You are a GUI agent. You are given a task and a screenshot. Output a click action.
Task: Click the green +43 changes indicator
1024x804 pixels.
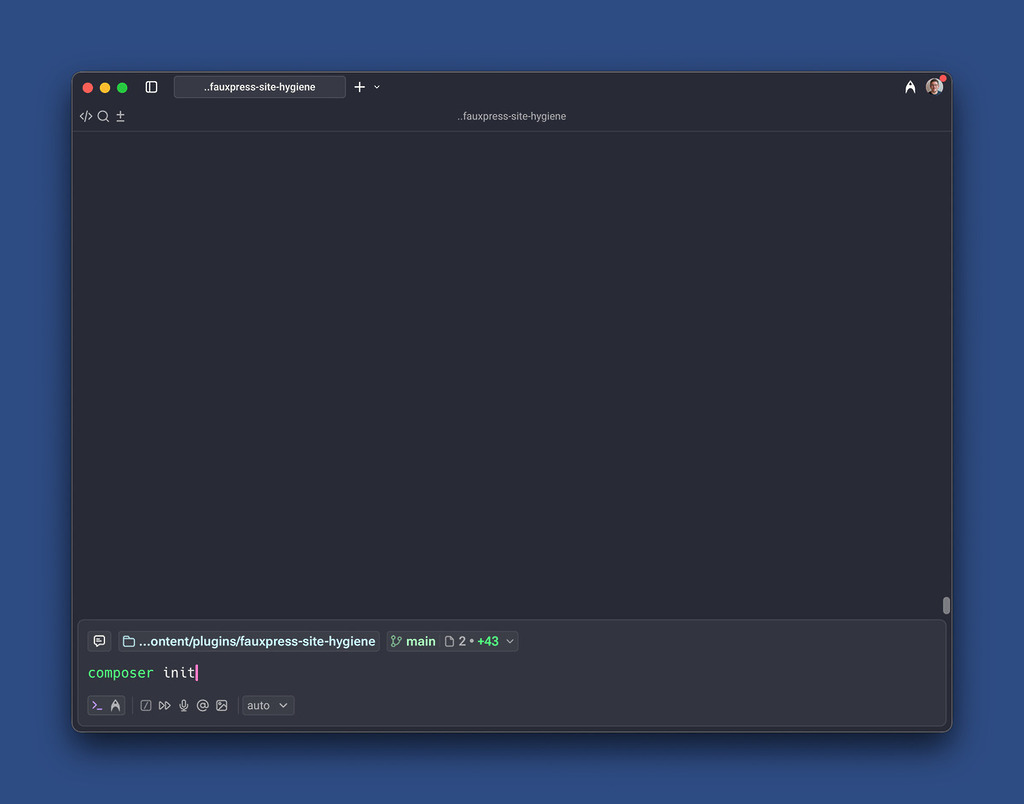[489, 641]
